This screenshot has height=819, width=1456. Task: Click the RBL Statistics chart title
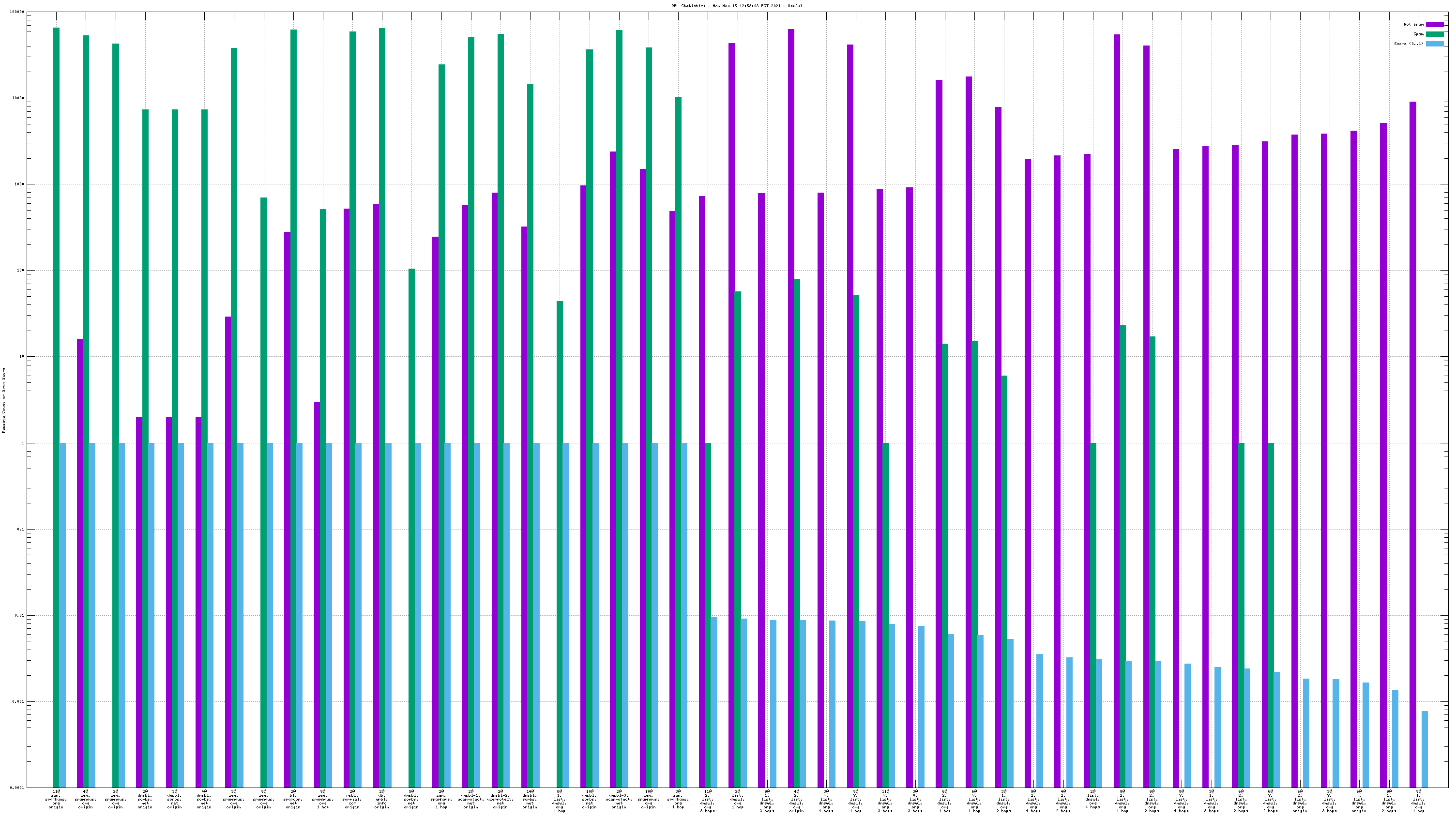pyautogui.click(x=737, y=6)
